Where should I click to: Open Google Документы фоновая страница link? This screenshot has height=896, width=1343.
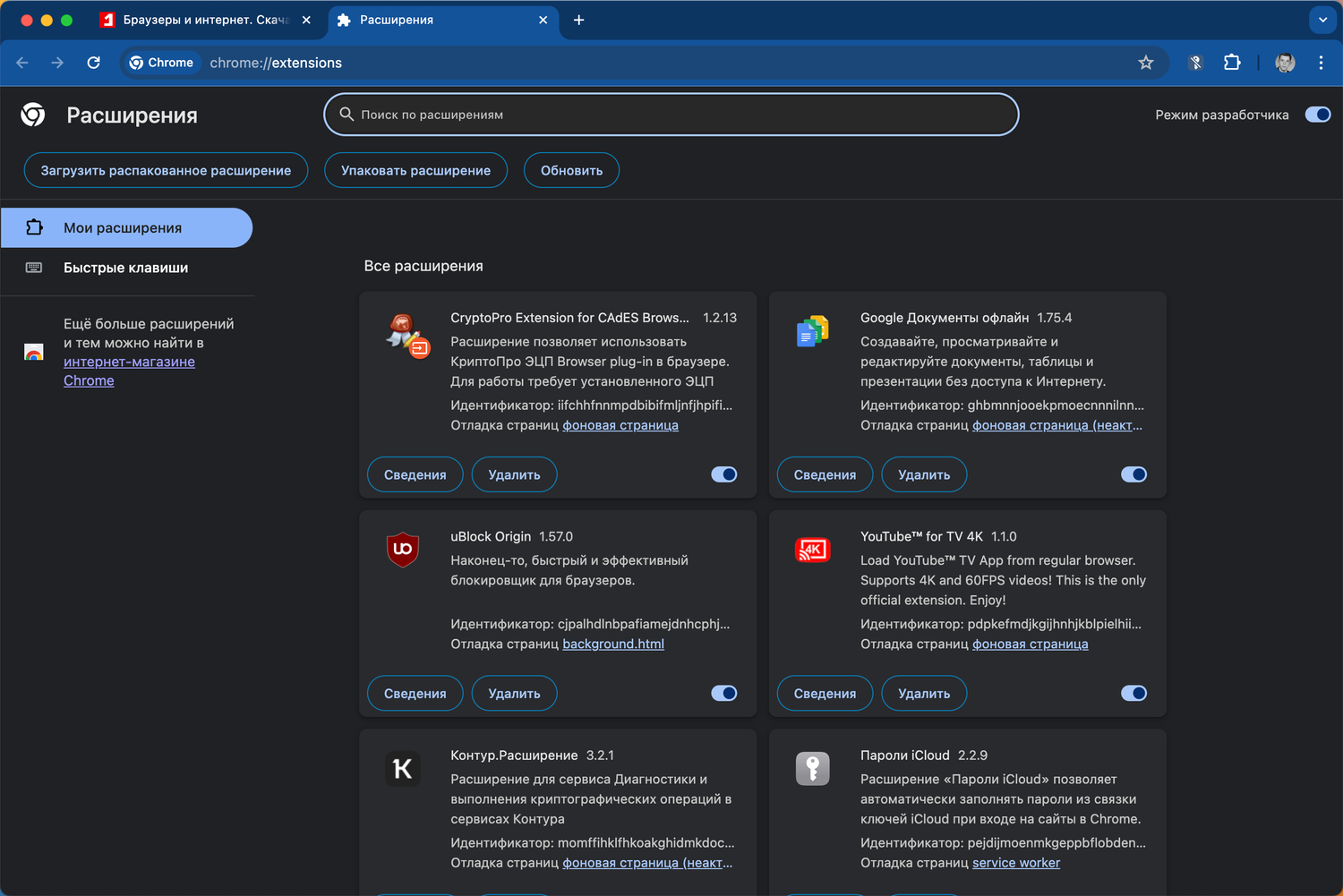coord(1057,425)
